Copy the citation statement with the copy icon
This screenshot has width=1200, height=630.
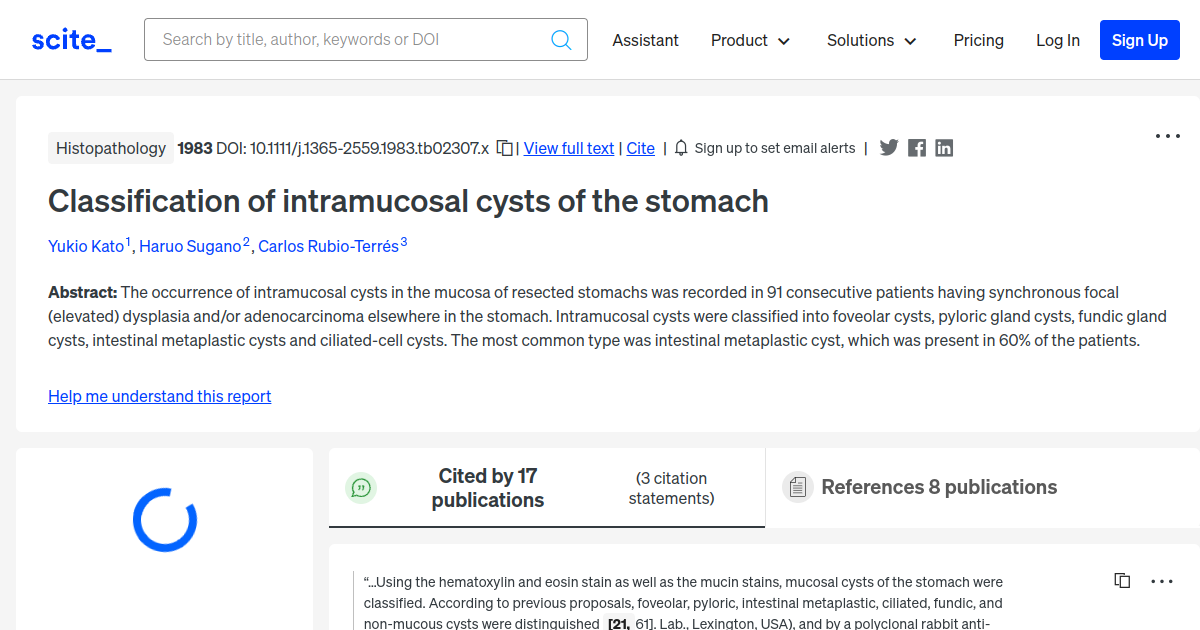pyautogui.click(x=1122, y=581)
